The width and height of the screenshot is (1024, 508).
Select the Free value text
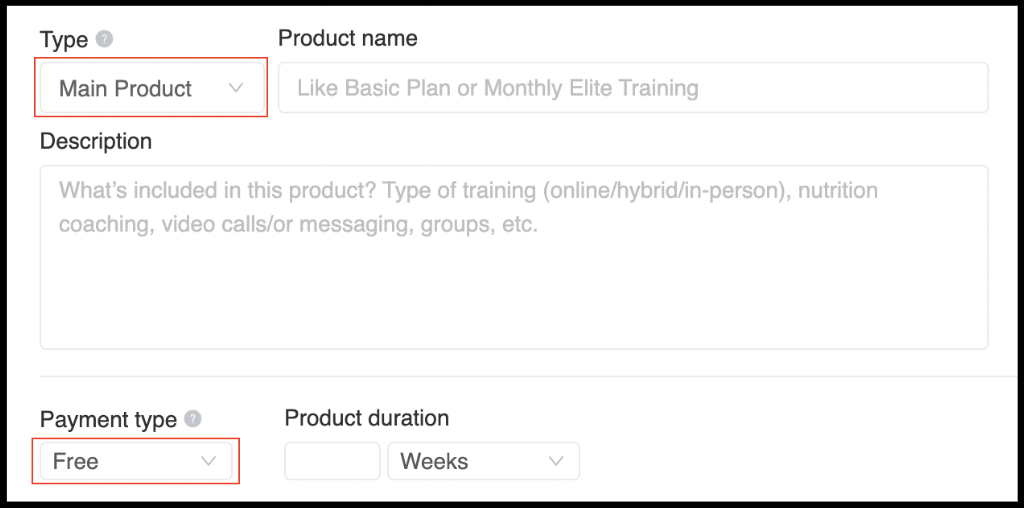point(76,462)
